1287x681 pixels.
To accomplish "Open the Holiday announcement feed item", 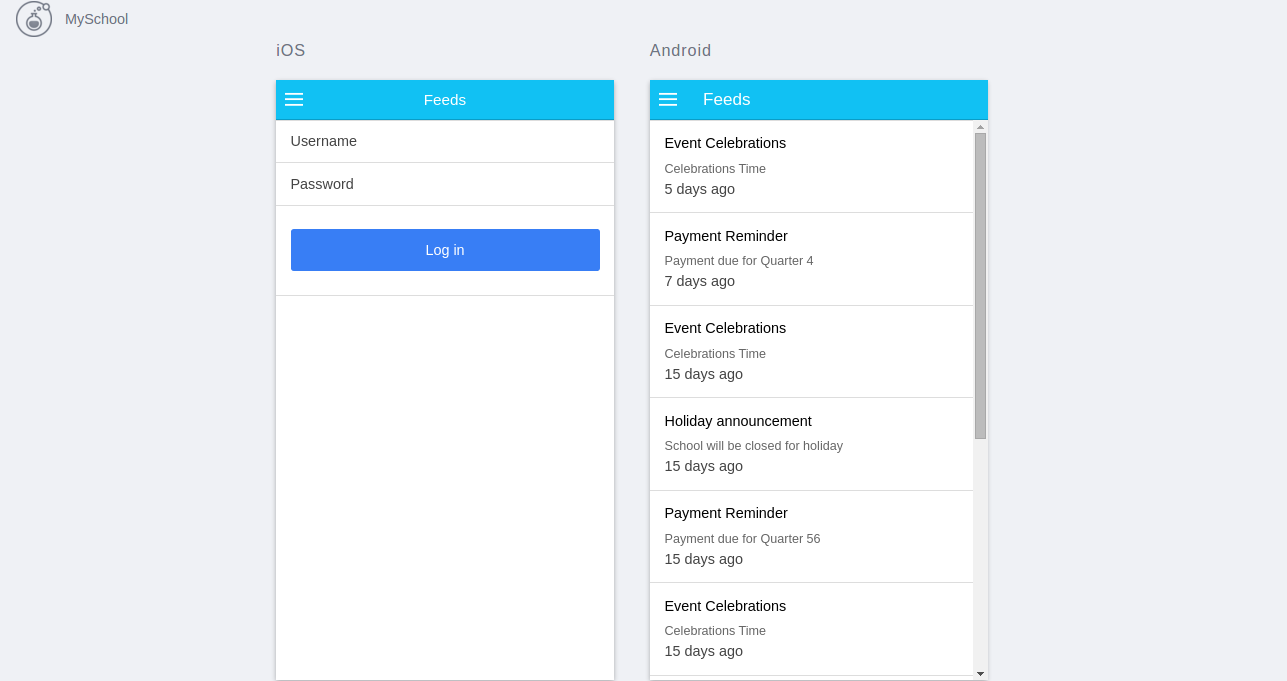I will coord(811,444).
